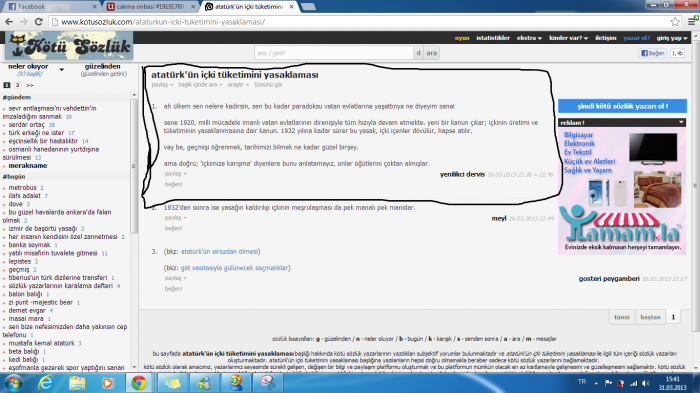This screenshot has height=393, width=700.
Task: Expand kimler var? dropdown menu
Action: pyautogui.click(x=568, y=38)
